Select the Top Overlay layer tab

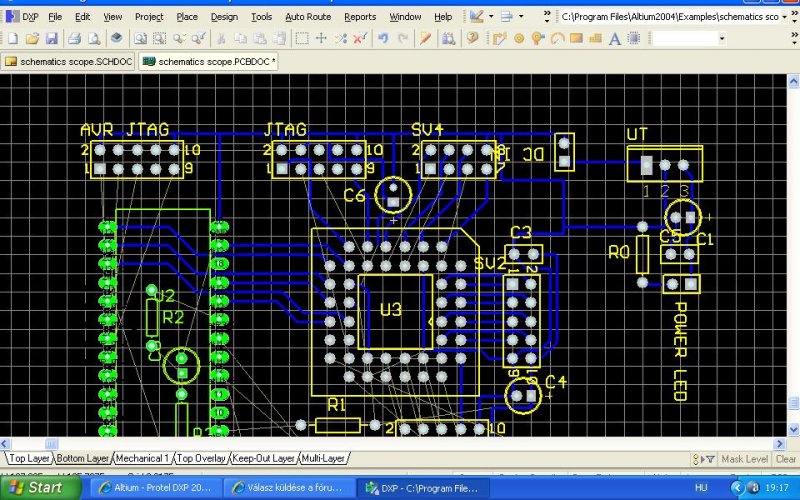201,458
